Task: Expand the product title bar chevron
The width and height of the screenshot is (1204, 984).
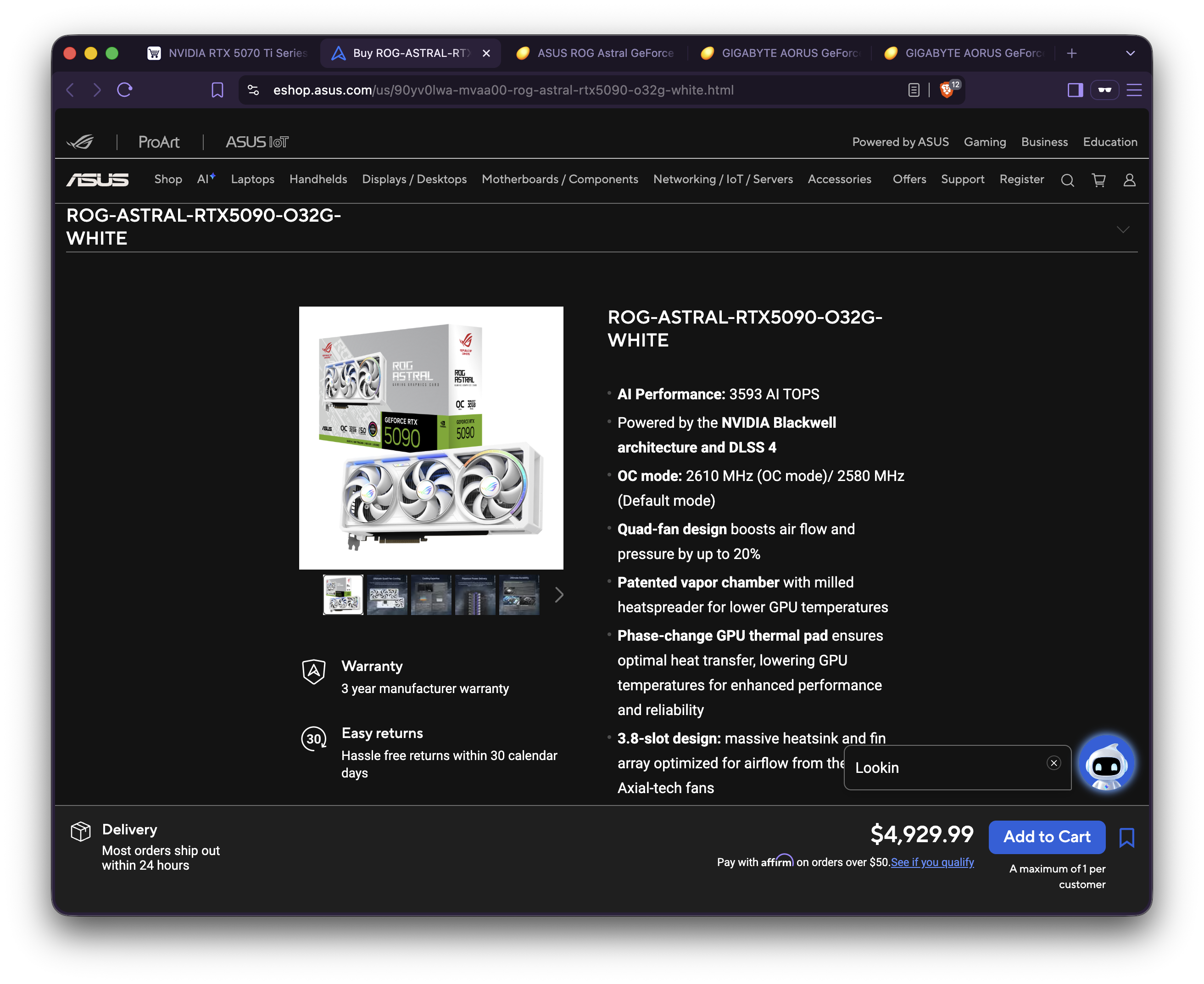Action: [1122, 229]
